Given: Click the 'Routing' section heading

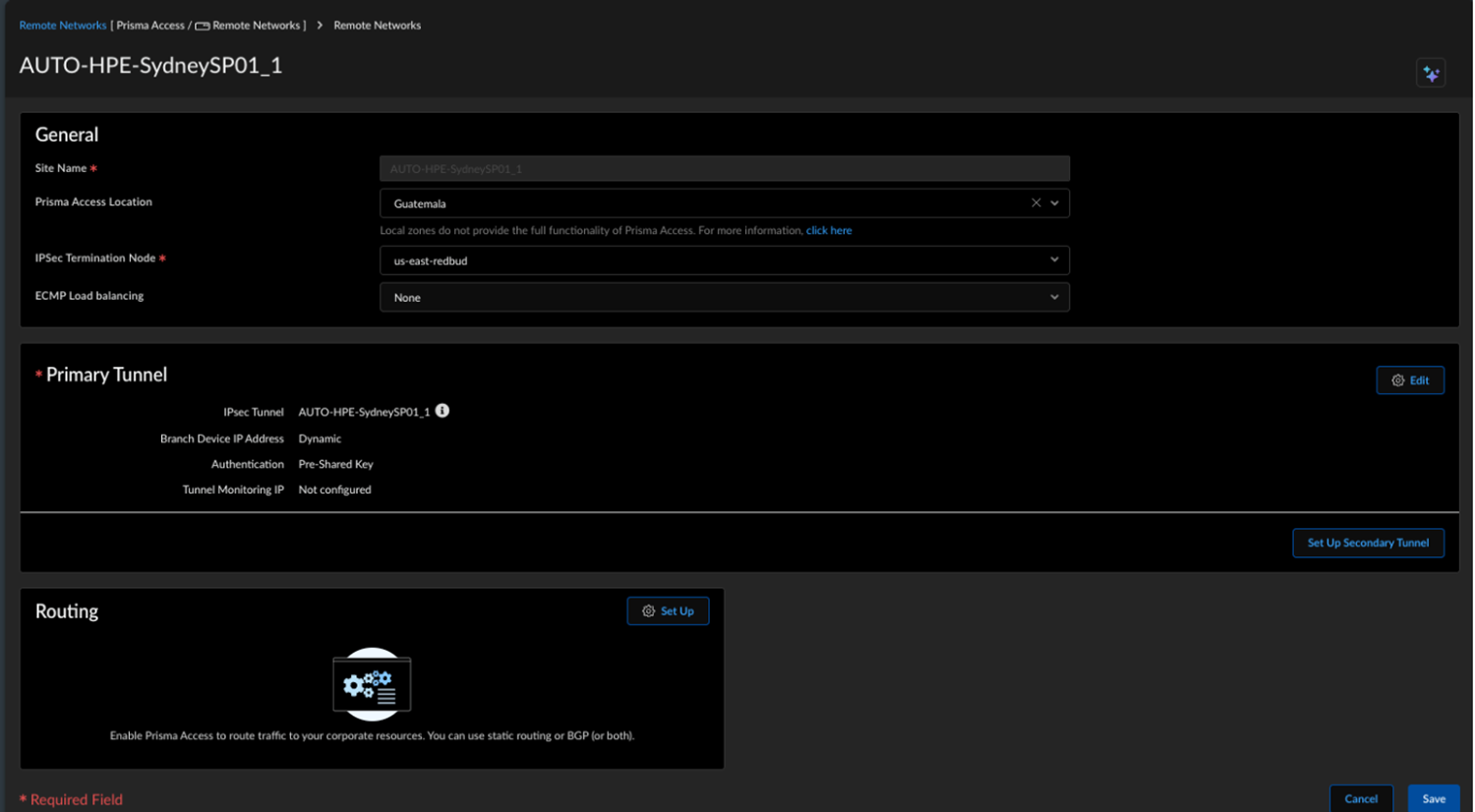Looking at the screenshot, I should coord(67,611).
